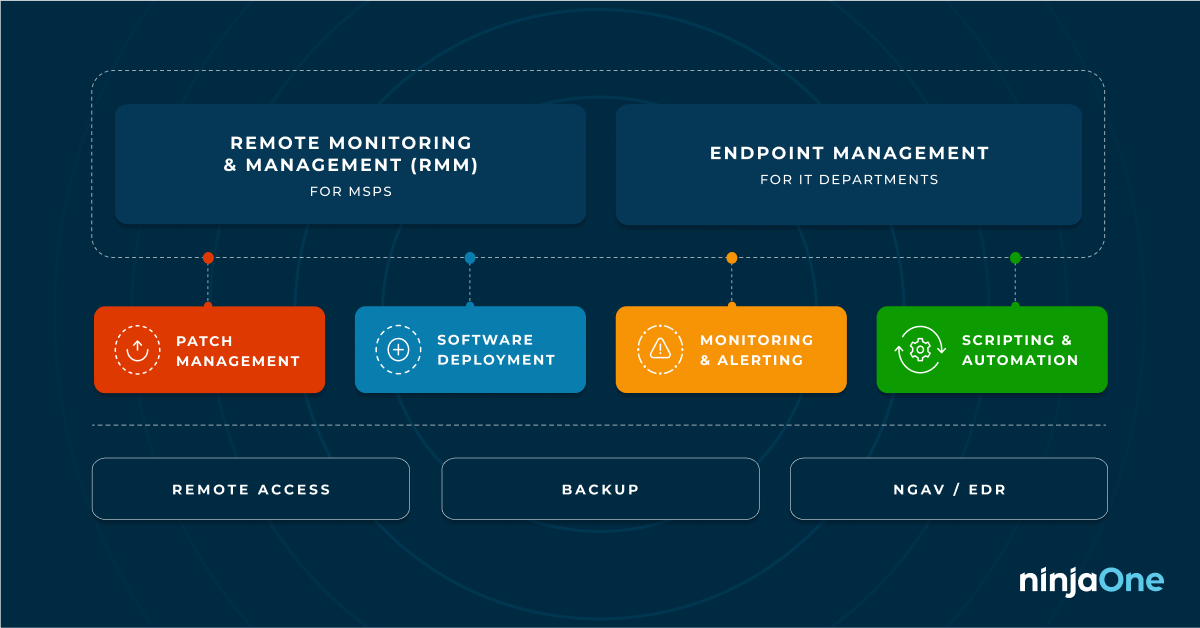The height and width of the screenshot is (628, 1200).
Task: Click the warning triangle Monitoring & Alerting icon
Action: coord(660,349)
